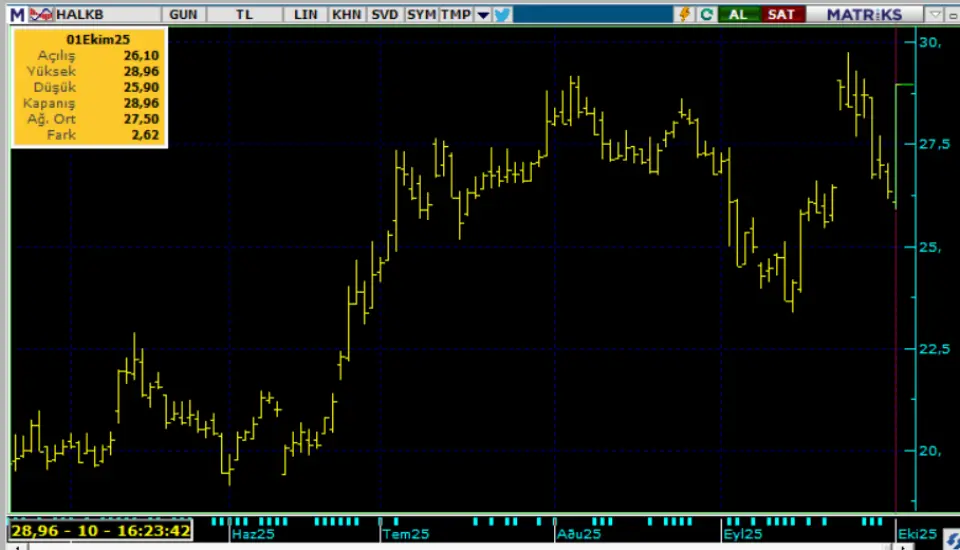The image size is (960, 550).
Task: Open the GUN period selector
Action: pyautogui.click(x=183, y=14)
